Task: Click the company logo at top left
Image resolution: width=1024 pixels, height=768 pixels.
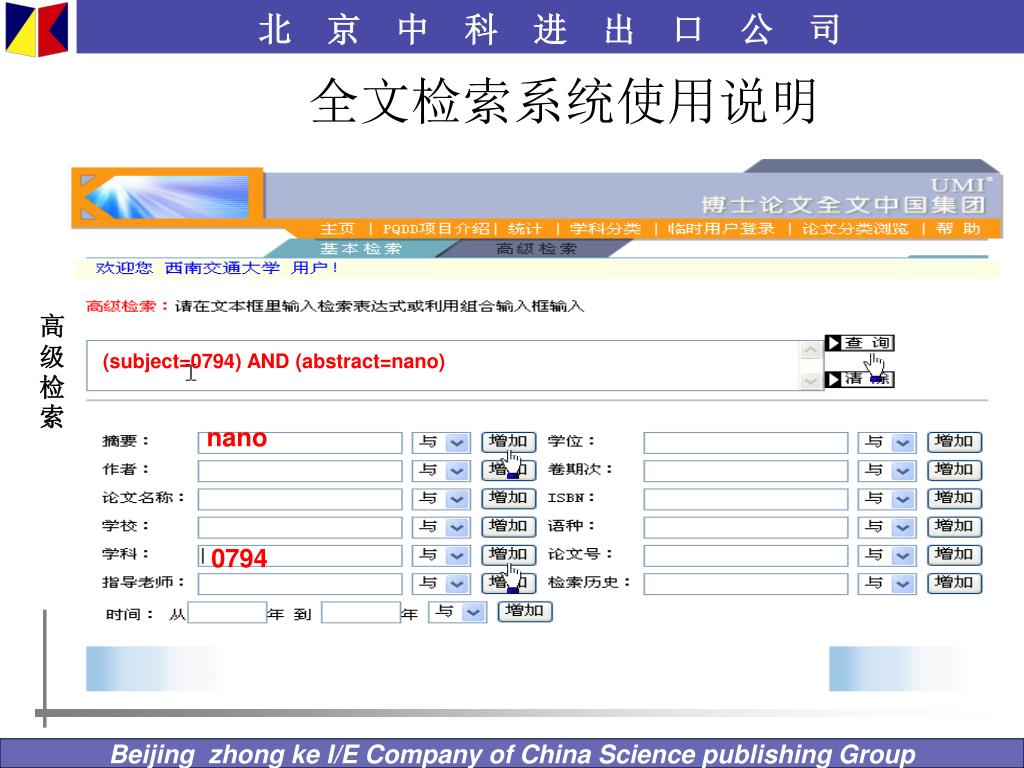Action: (x=37, y=29)
